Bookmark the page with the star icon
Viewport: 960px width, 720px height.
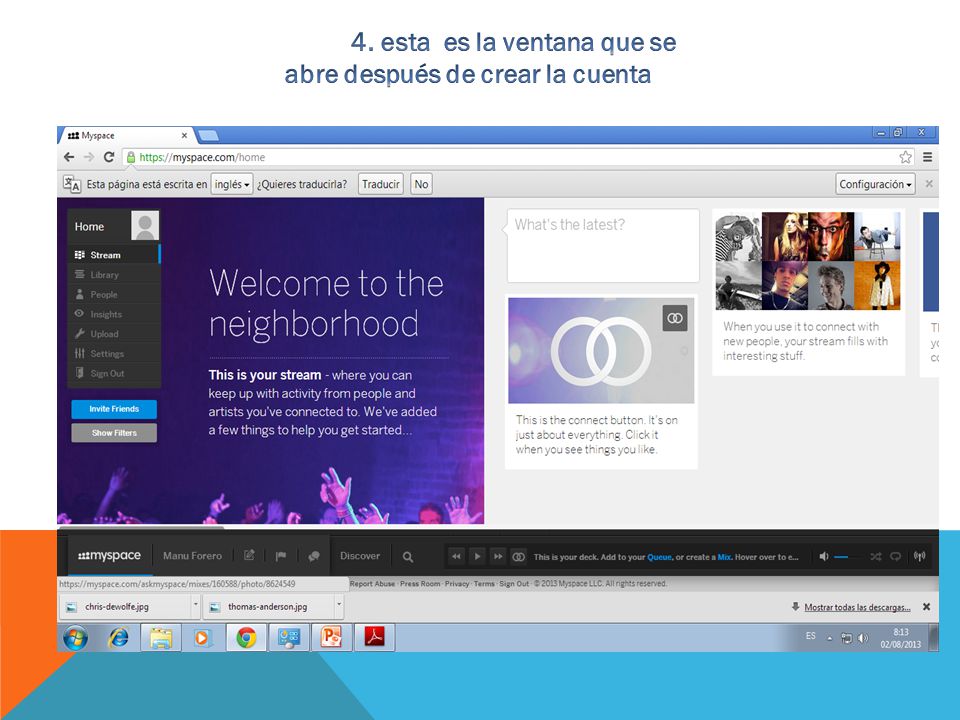point(906,157)
